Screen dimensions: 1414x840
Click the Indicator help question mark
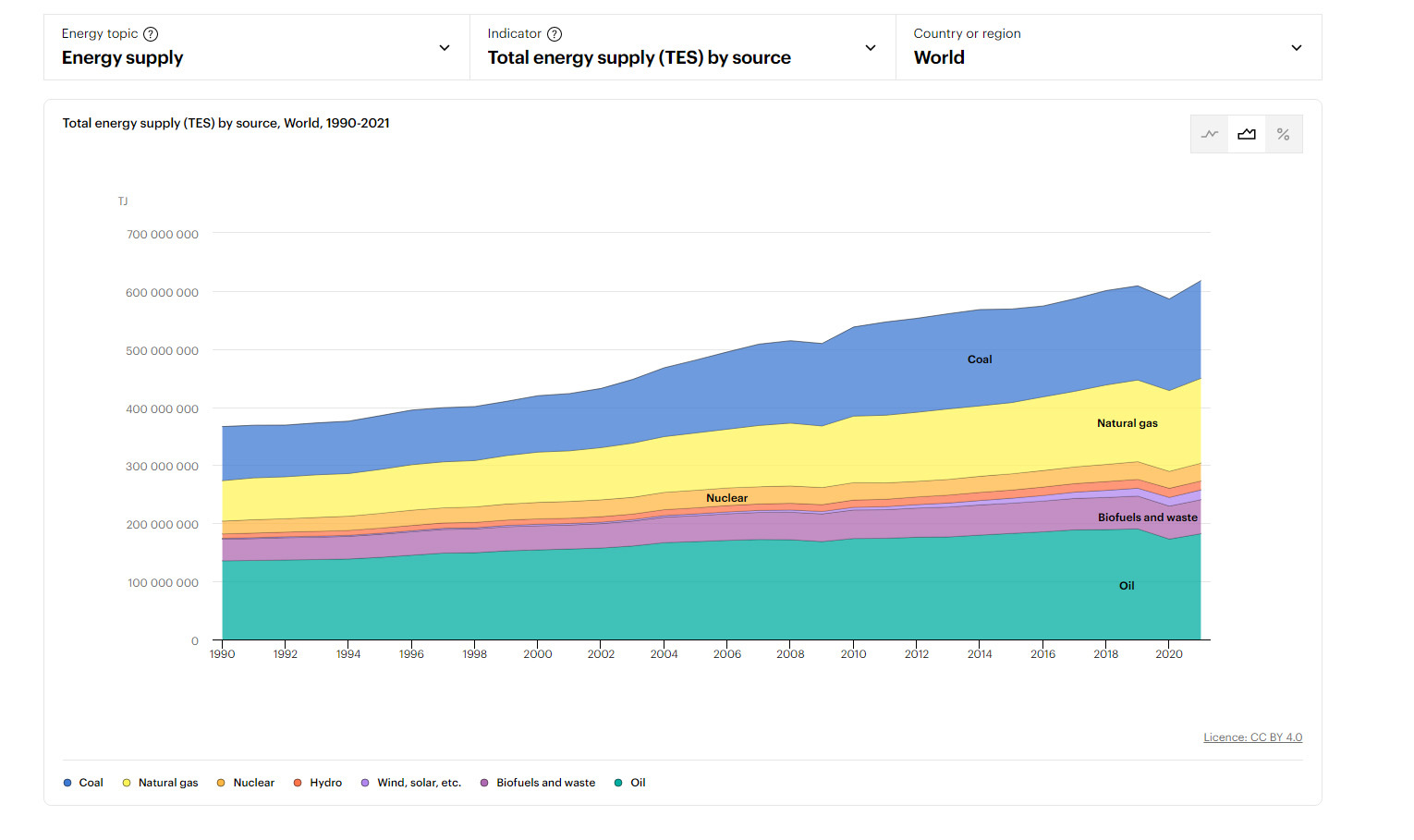555,34
